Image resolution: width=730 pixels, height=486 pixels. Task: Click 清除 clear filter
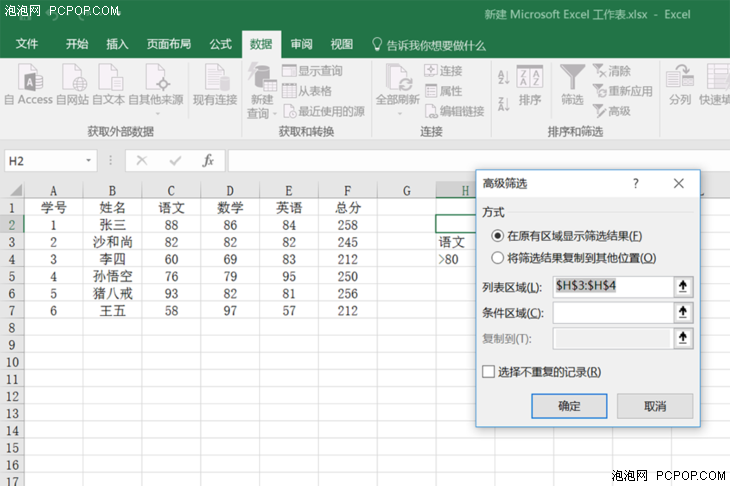612,71
